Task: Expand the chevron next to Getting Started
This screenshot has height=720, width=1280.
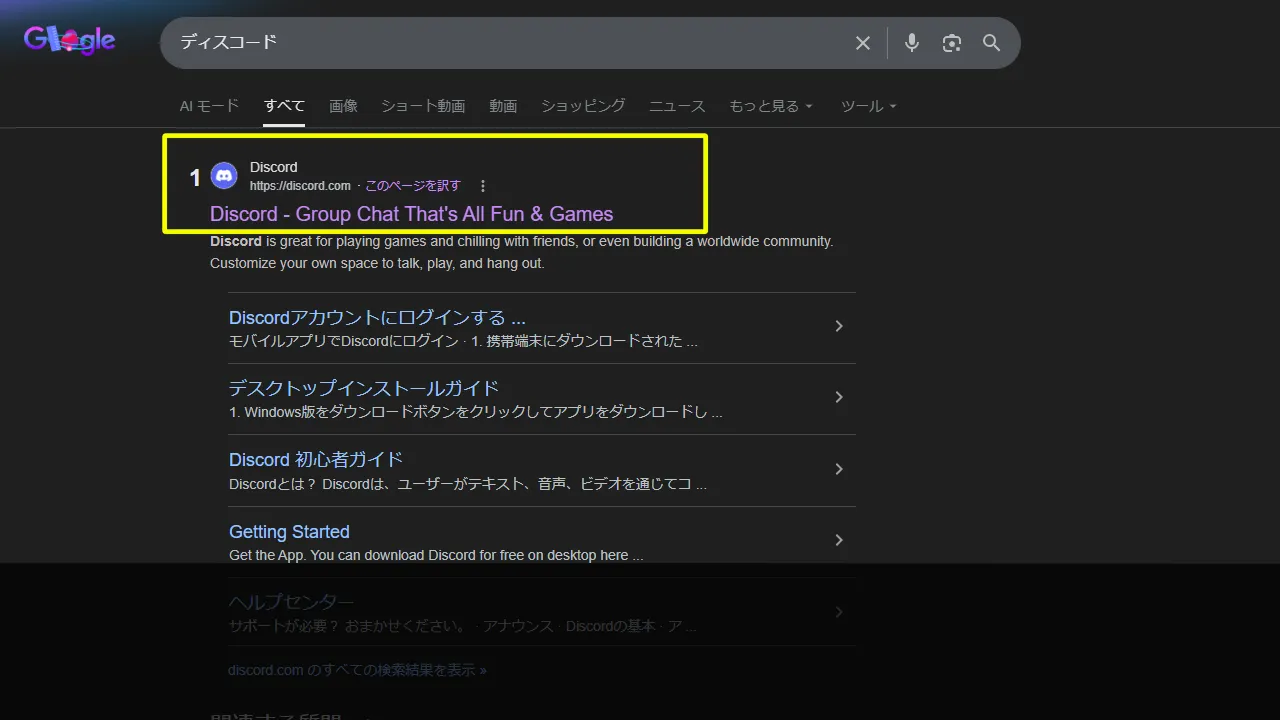Action: click(x=838, y=540)
